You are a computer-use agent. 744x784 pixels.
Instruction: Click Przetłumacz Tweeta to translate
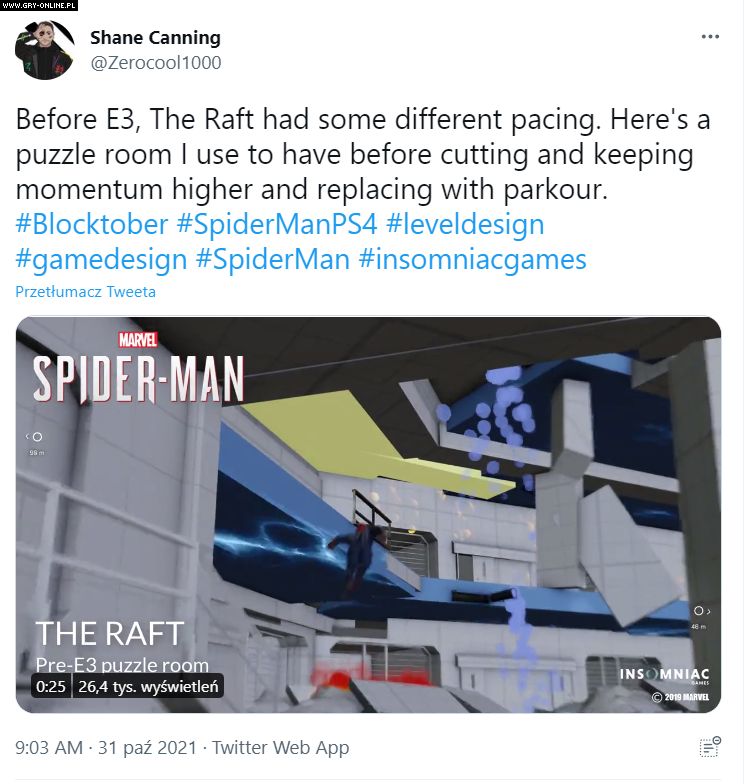[x=86, y=292]
